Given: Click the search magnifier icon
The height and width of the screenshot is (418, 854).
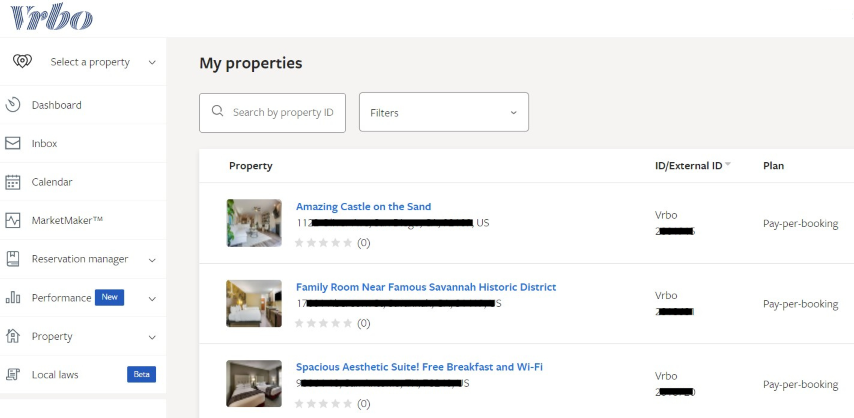Looking at the screenshot, I should (218, 113).
